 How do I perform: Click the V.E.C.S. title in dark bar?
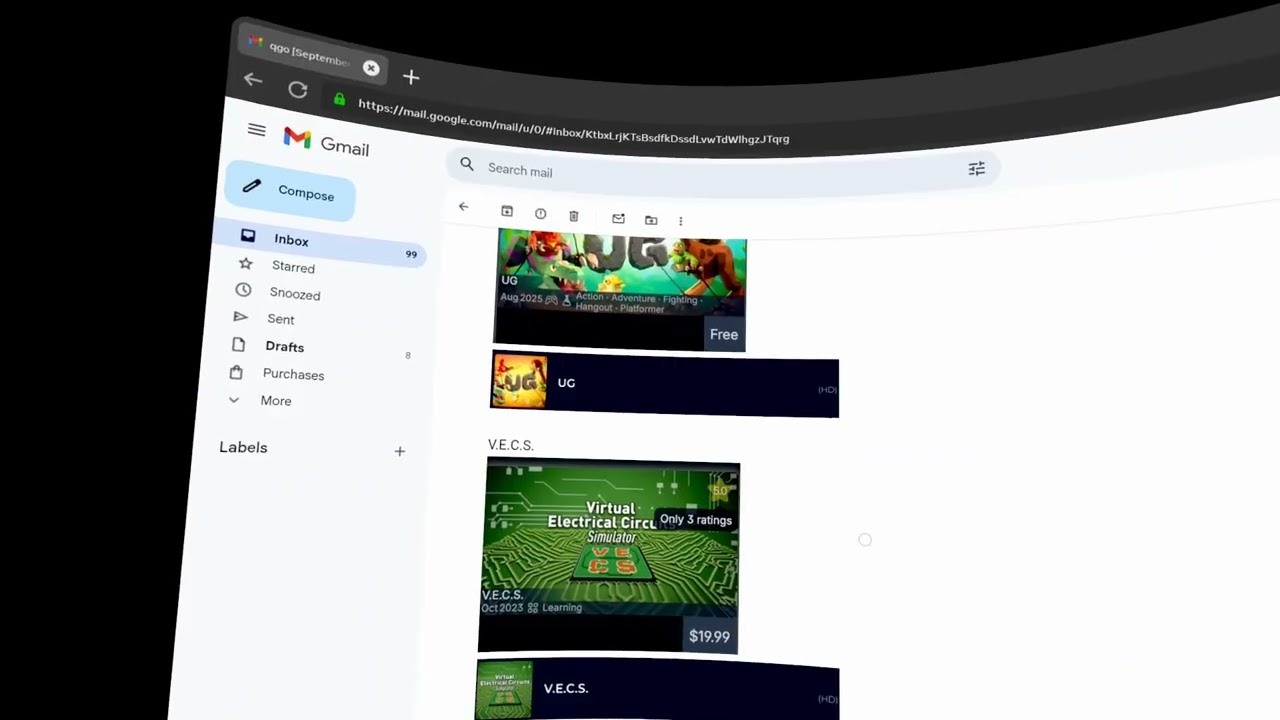click(565, 688)
